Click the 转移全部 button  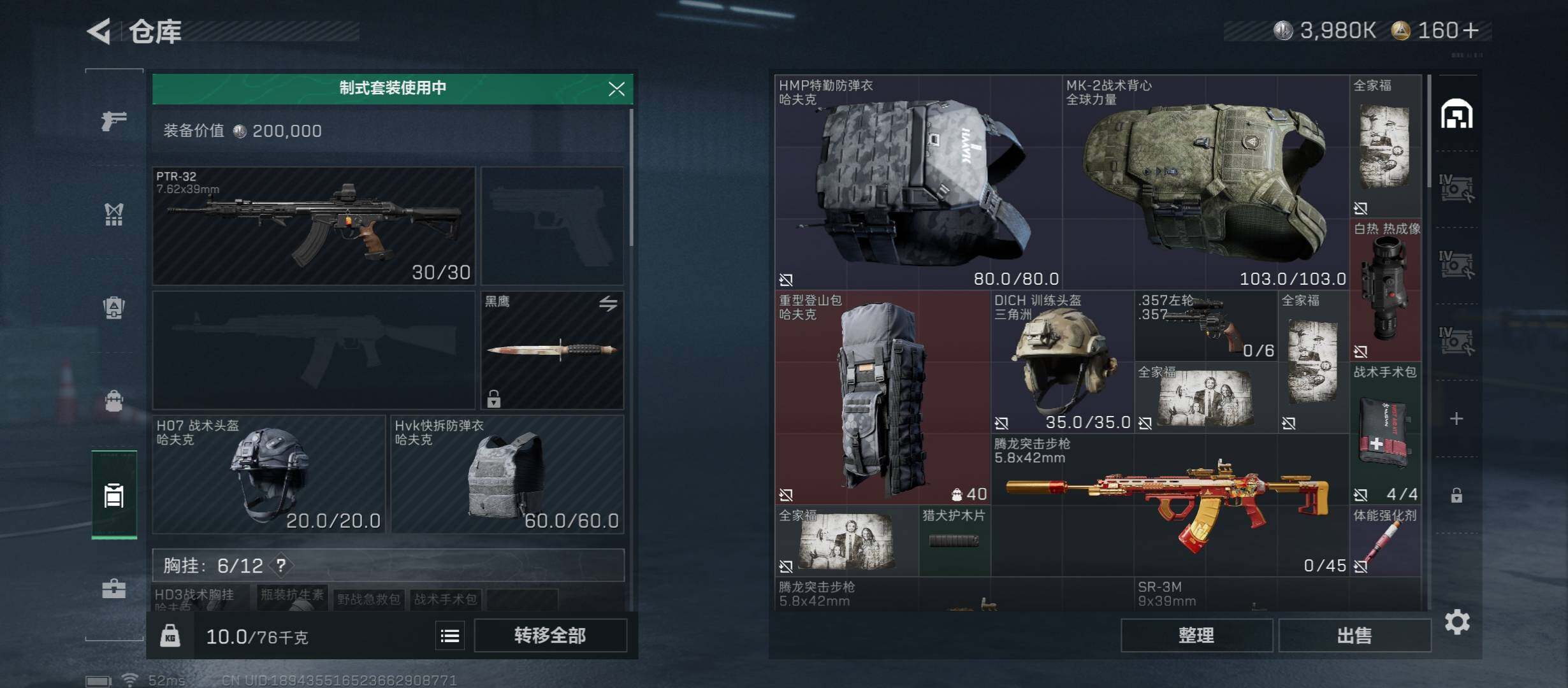point(550,636)
